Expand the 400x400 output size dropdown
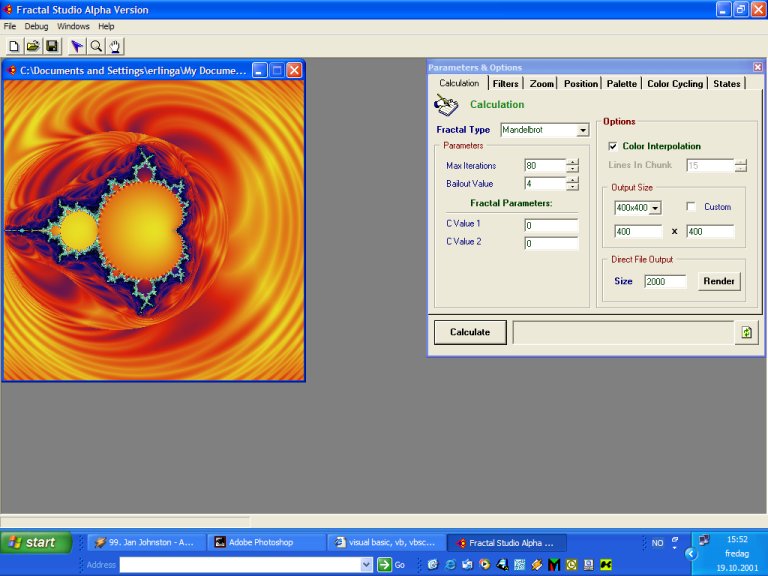This screenshot has width=768, height=576. pyautogui.click(x=655, y=208)
